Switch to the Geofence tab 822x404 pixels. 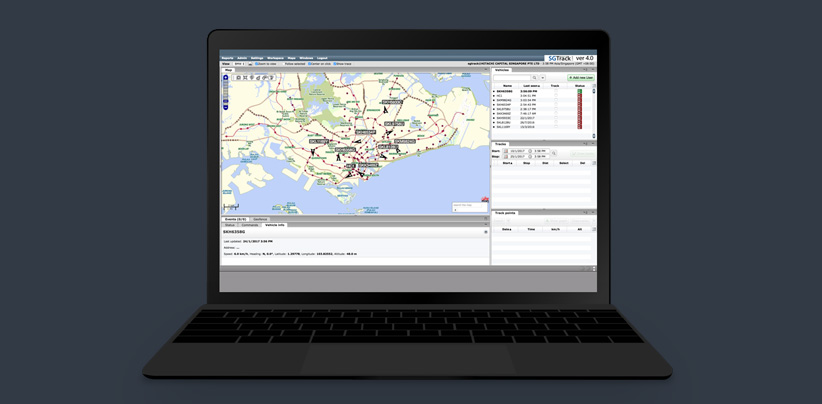260,218
